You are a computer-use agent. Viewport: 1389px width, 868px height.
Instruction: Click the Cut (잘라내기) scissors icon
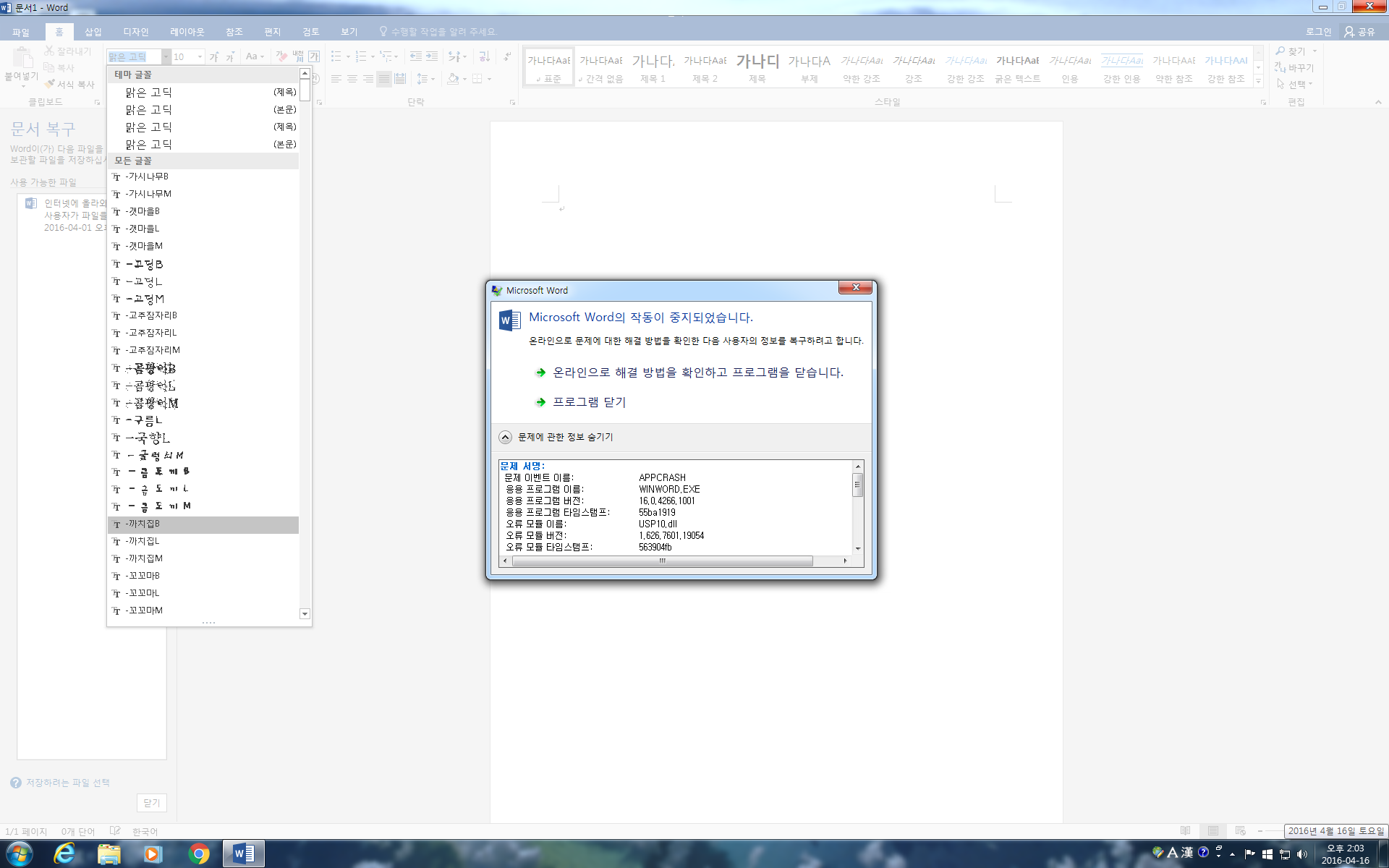click(x=49, y=51)
